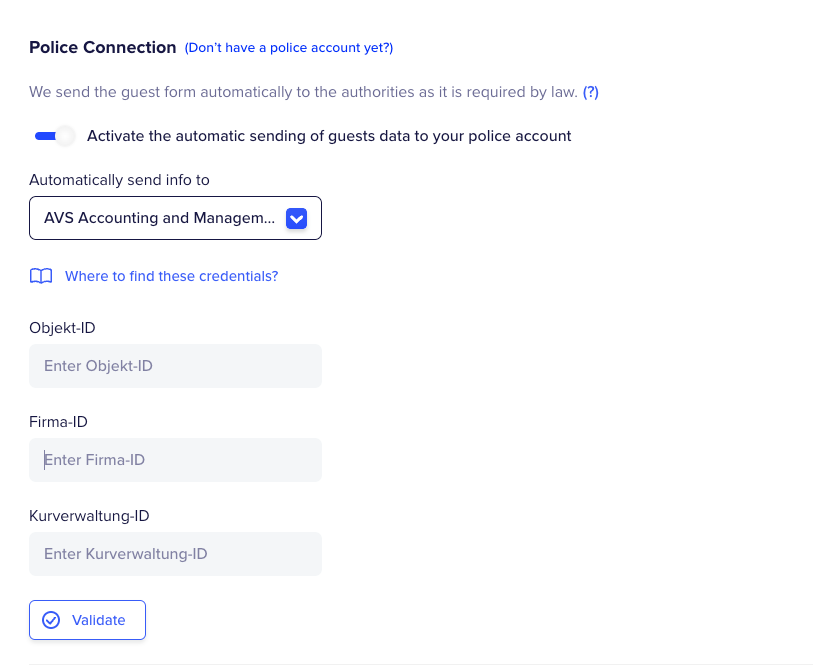
Task: Click the Police Connection section heading
Action: click(x=102, y=47)
